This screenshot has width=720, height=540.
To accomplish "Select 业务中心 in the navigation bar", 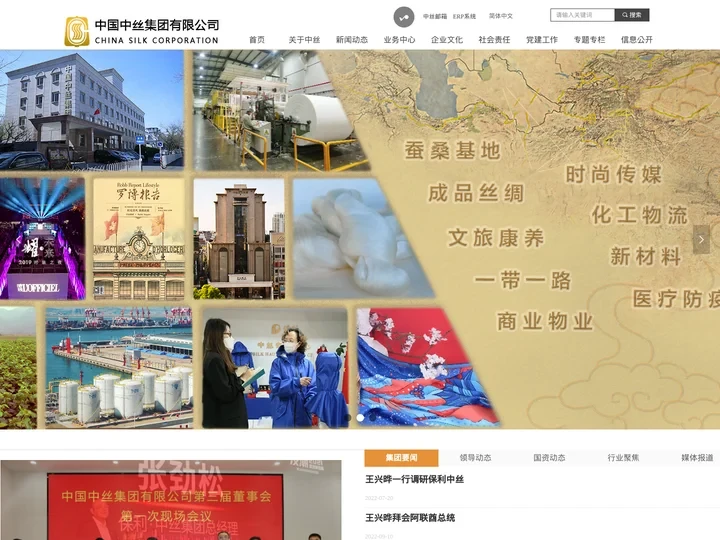I will click(399, 40).
